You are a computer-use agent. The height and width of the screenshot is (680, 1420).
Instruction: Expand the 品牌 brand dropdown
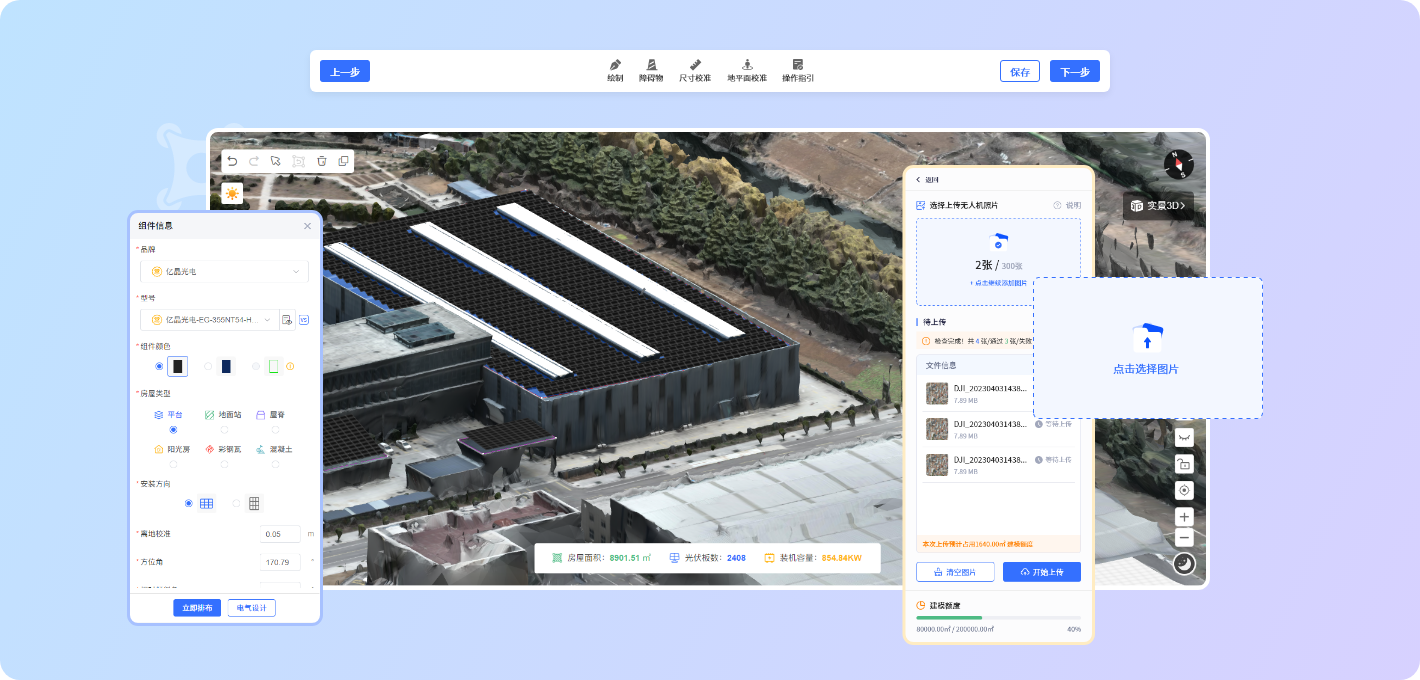224,271
